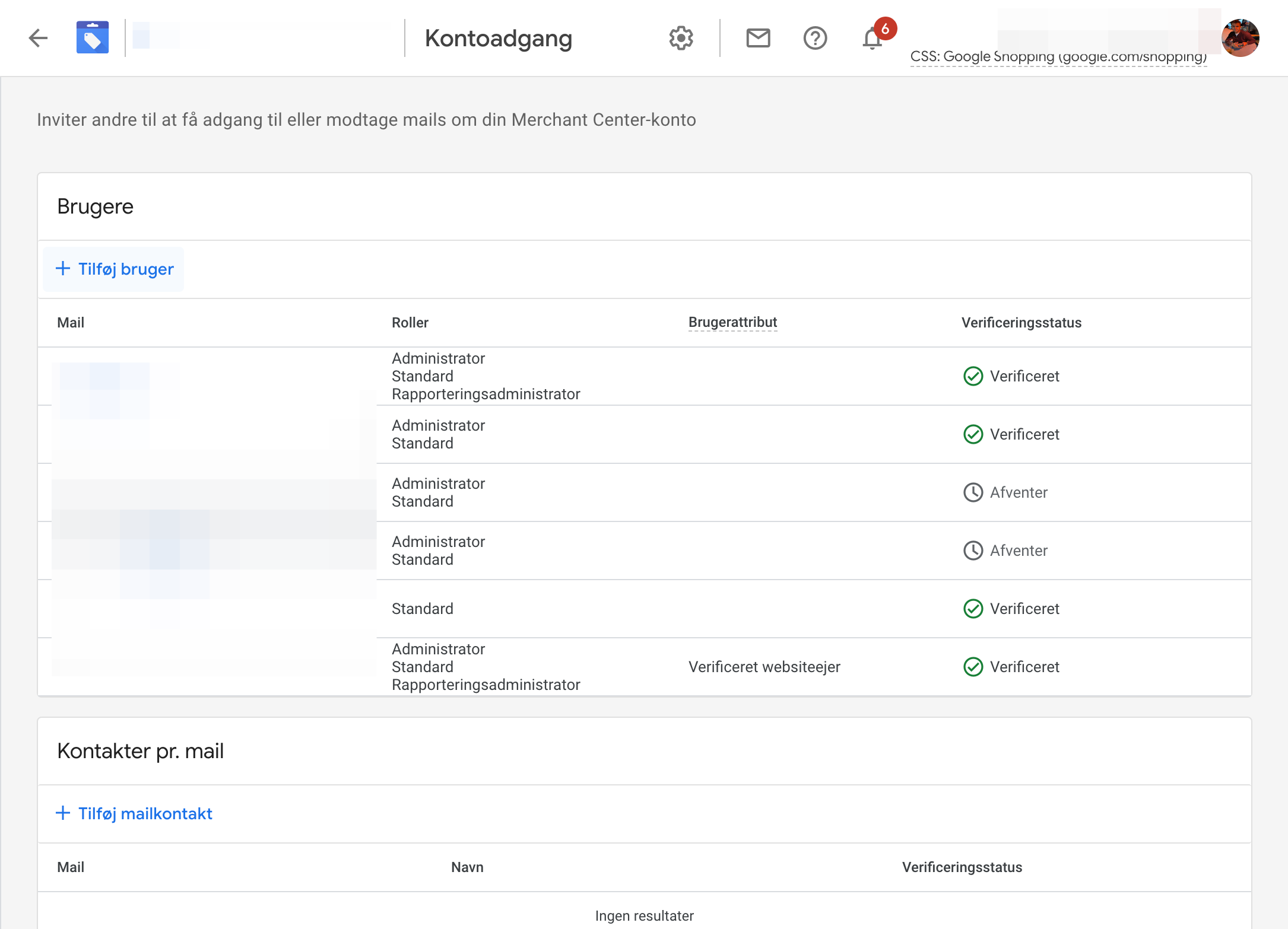Click the back arrow icon

[x=38, y=38]
